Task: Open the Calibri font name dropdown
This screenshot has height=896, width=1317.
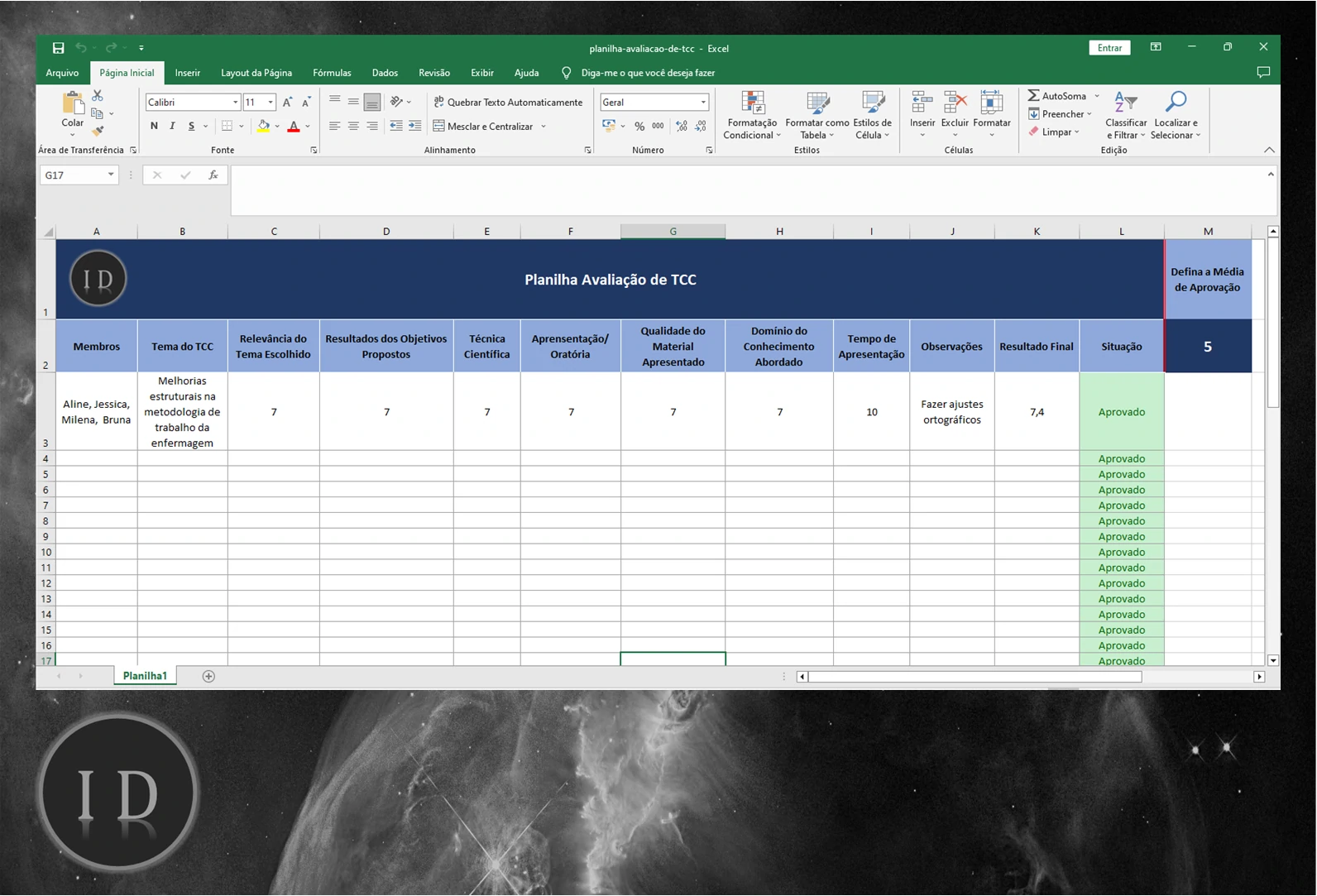Action: pyautogui.click(x=235, y=103)
